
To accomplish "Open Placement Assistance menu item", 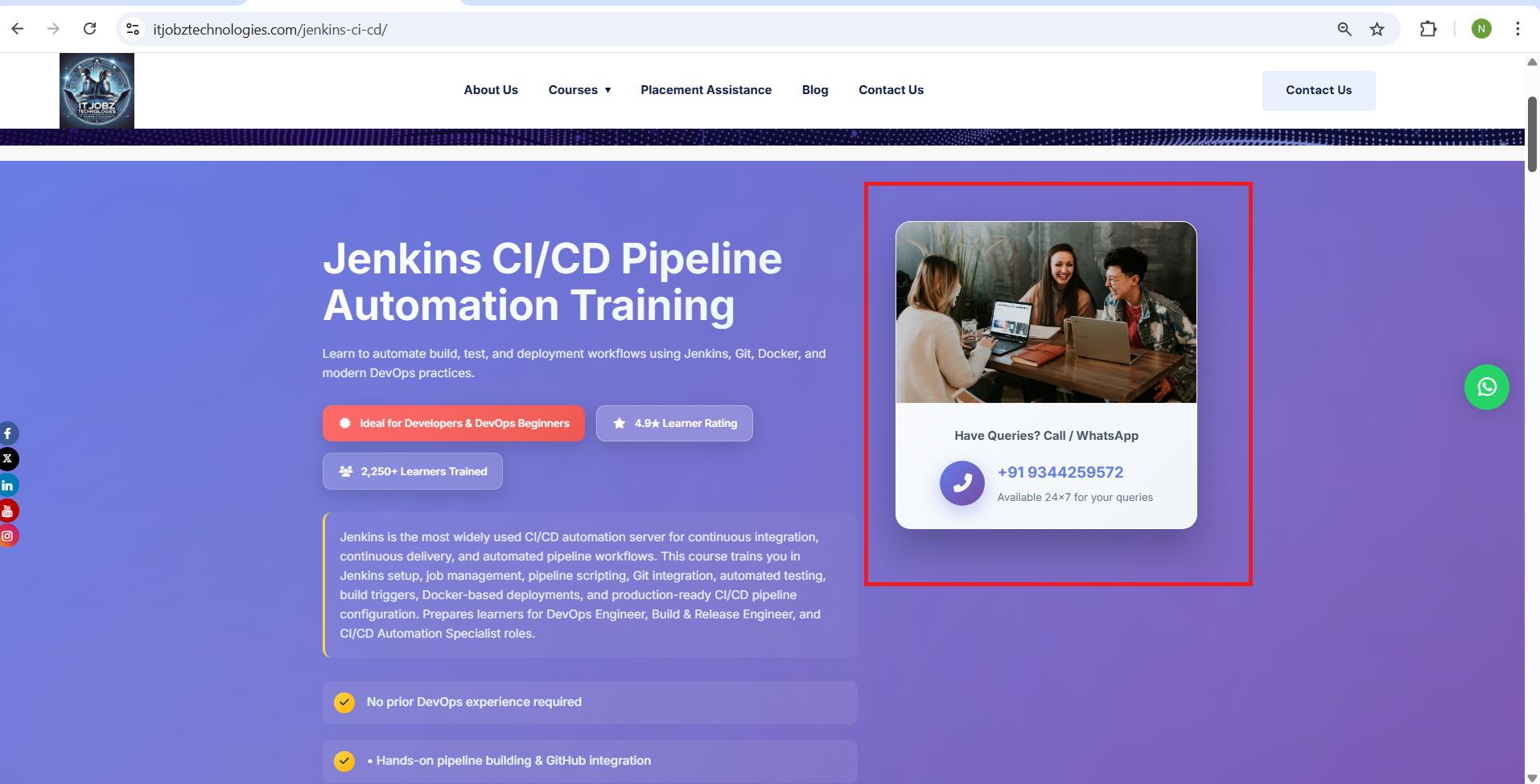I will (x=706, y=90).
